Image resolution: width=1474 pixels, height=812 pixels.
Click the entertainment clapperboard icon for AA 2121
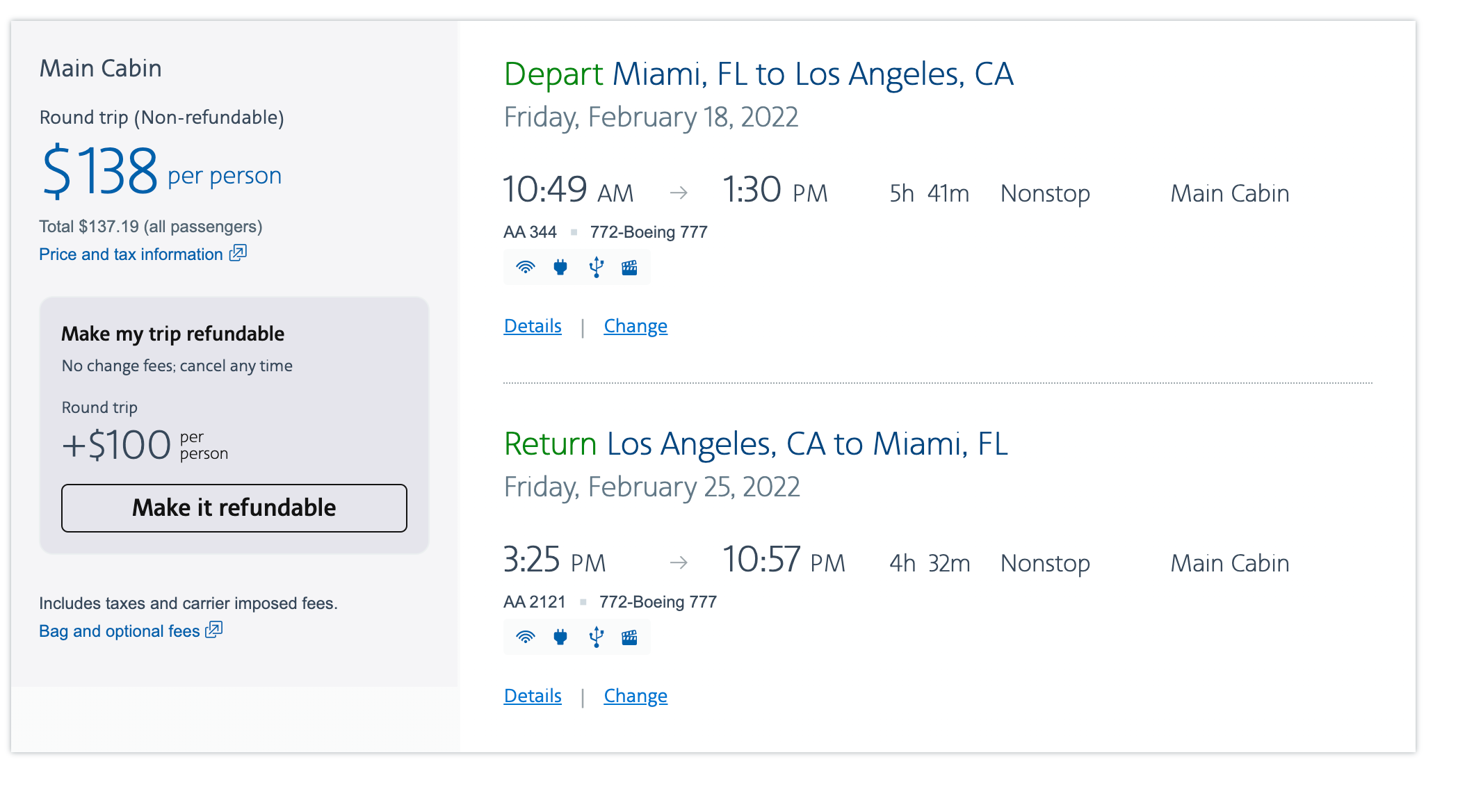click(x=630, y=636)
